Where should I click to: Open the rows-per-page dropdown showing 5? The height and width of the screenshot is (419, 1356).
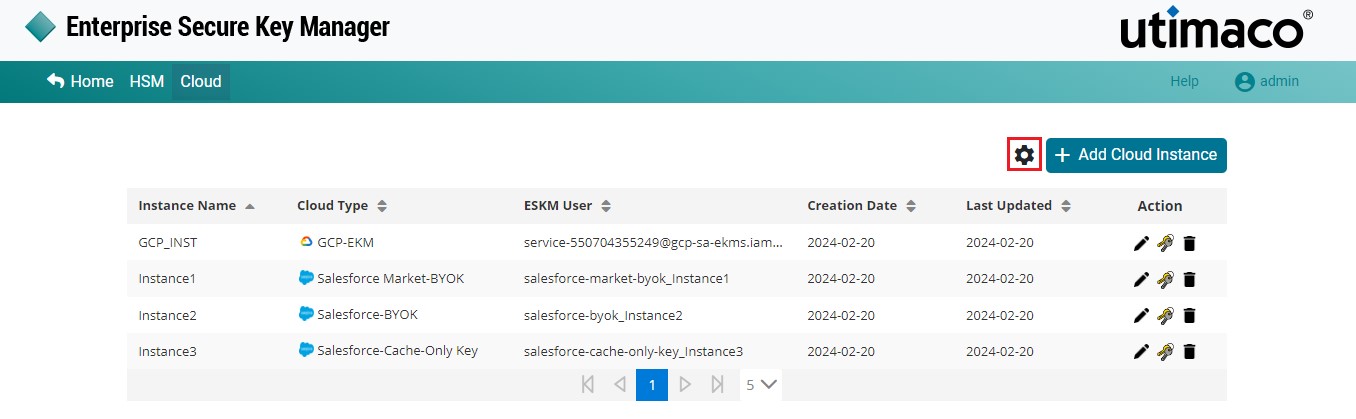pyautogui.click(x=761, y=384)
